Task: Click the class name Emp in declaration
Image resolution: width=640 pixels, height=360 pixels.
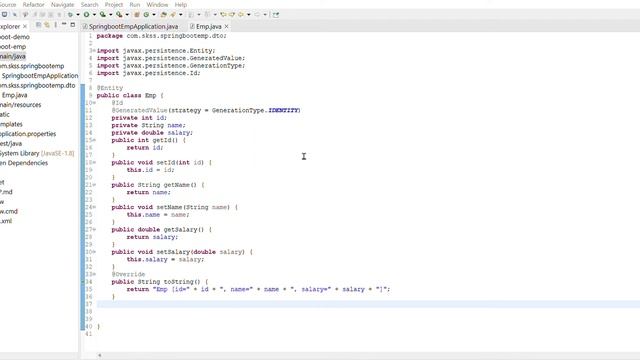Action: click(151, 96)
